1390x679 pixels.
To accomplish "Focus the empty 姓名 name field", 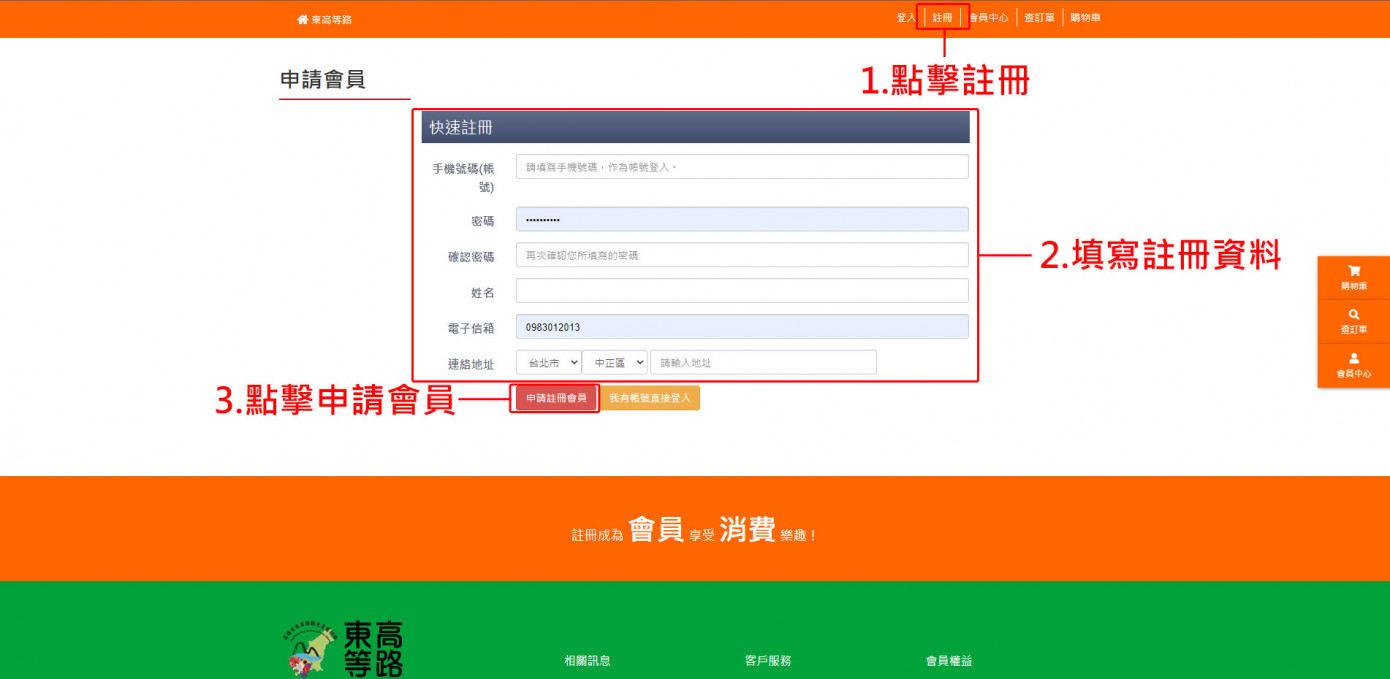I will [742, 291].
